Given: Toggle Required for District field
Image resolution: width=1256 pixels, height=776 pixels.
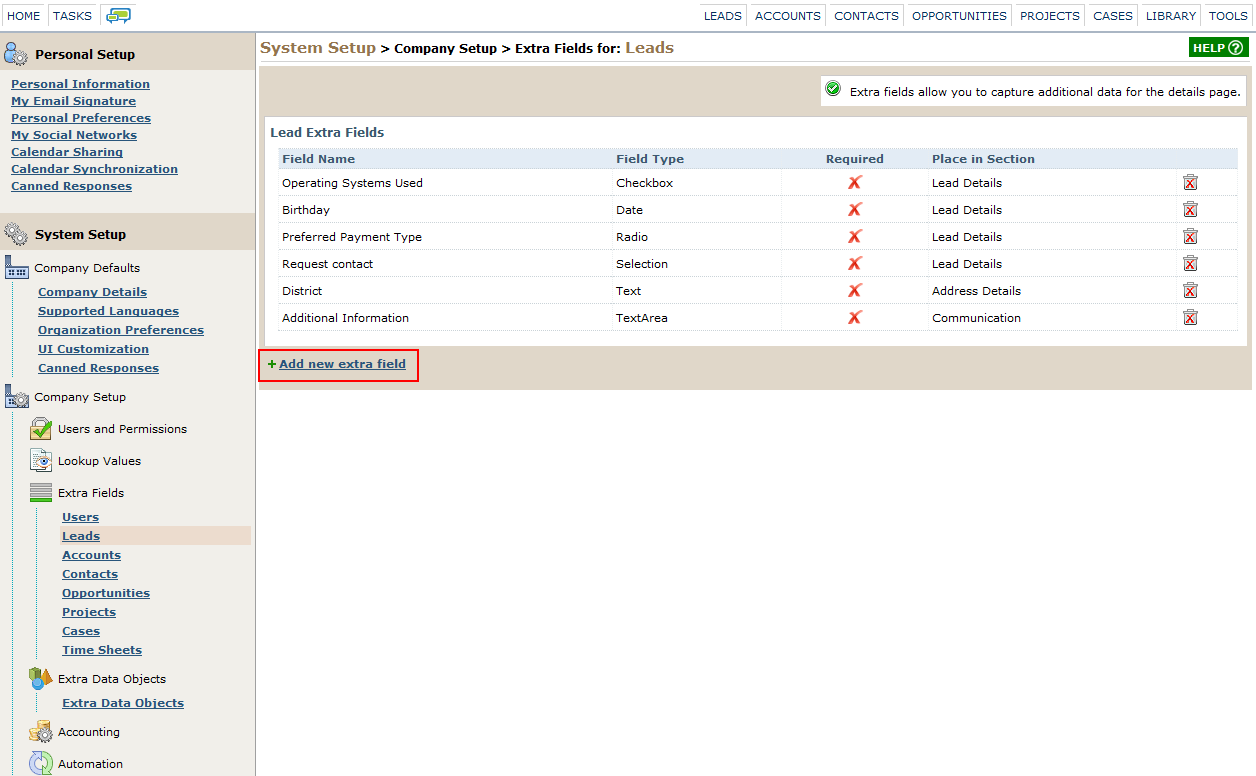Looking at the screenshot, I should pos(855,290).
